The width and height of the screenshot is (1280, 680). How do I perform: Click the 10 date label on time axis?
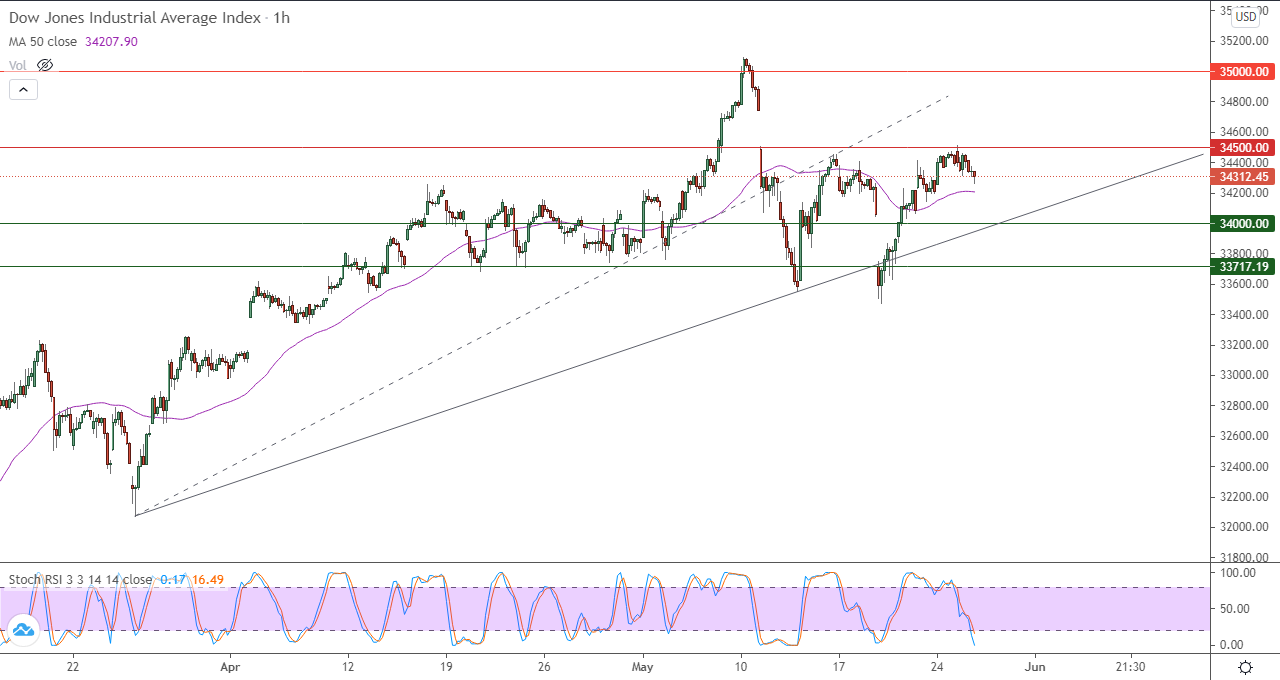tap(741, 667)
